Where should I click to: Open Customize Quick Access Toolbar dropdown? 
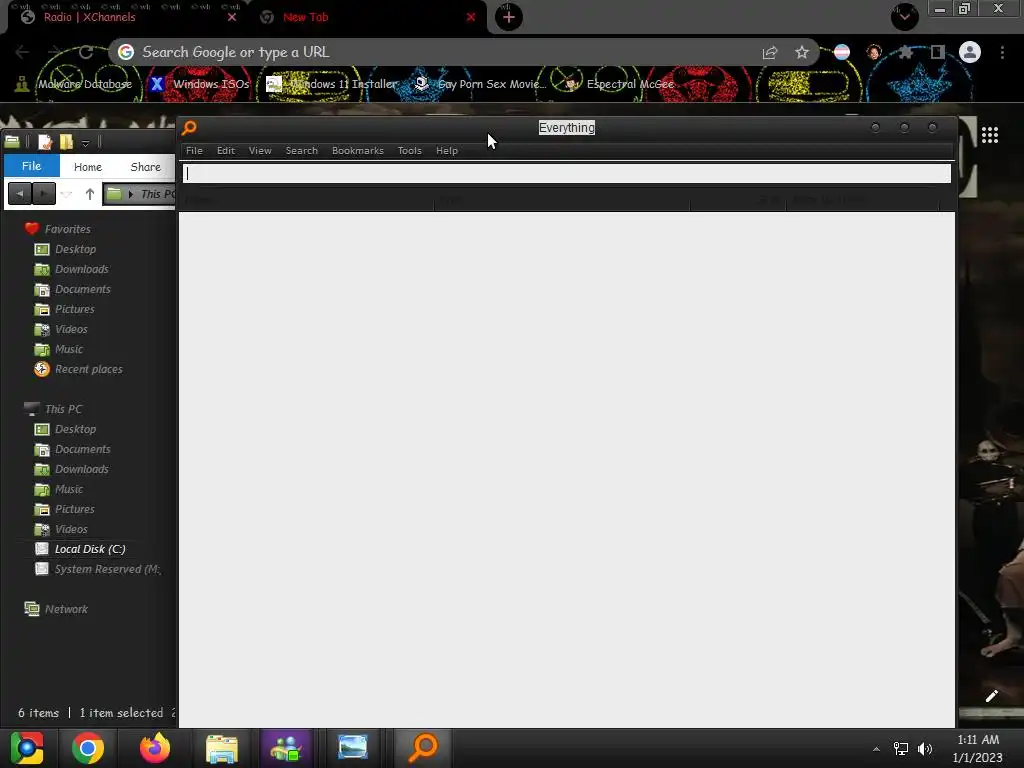[x=85, y=143]
